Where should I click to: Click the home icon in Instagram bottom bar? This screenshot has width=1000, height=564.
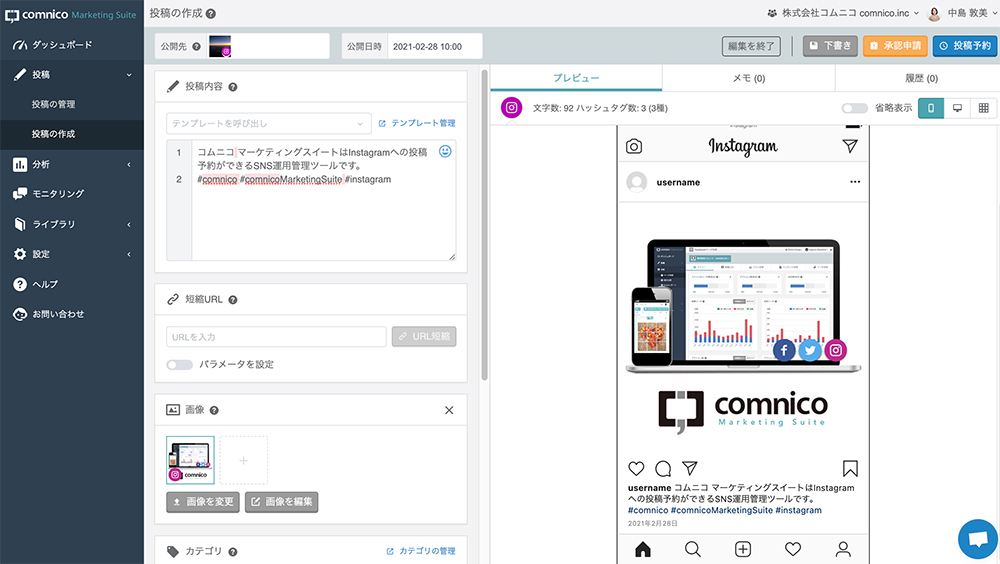[643, 549]
